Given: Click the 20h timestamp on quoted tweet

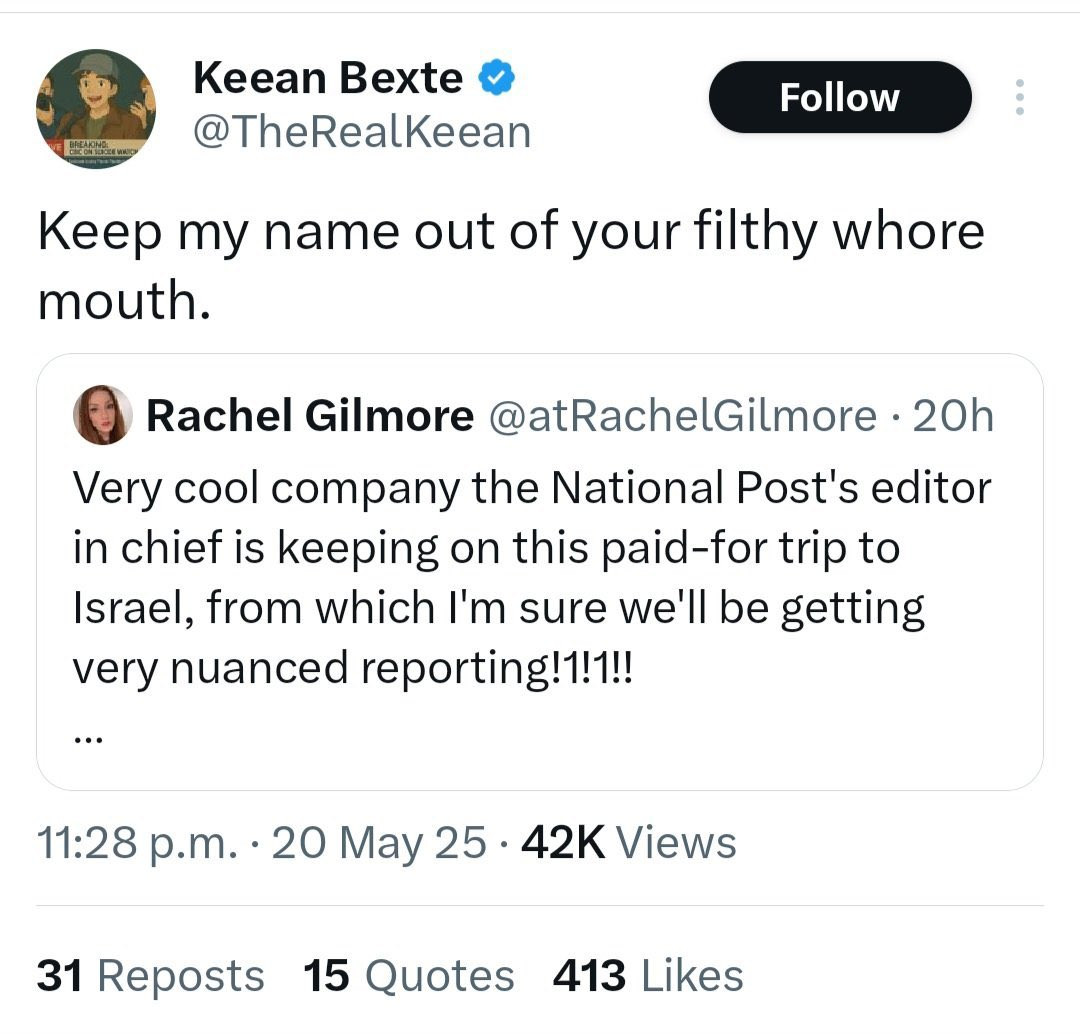Looking at the screenshot, I should (953, 416).
